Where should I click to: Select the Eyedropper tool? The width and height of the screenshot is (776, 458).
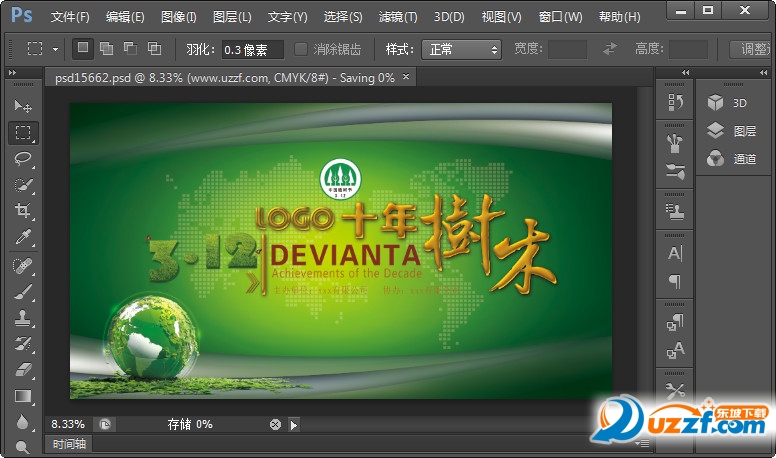(x=23, y=237)
